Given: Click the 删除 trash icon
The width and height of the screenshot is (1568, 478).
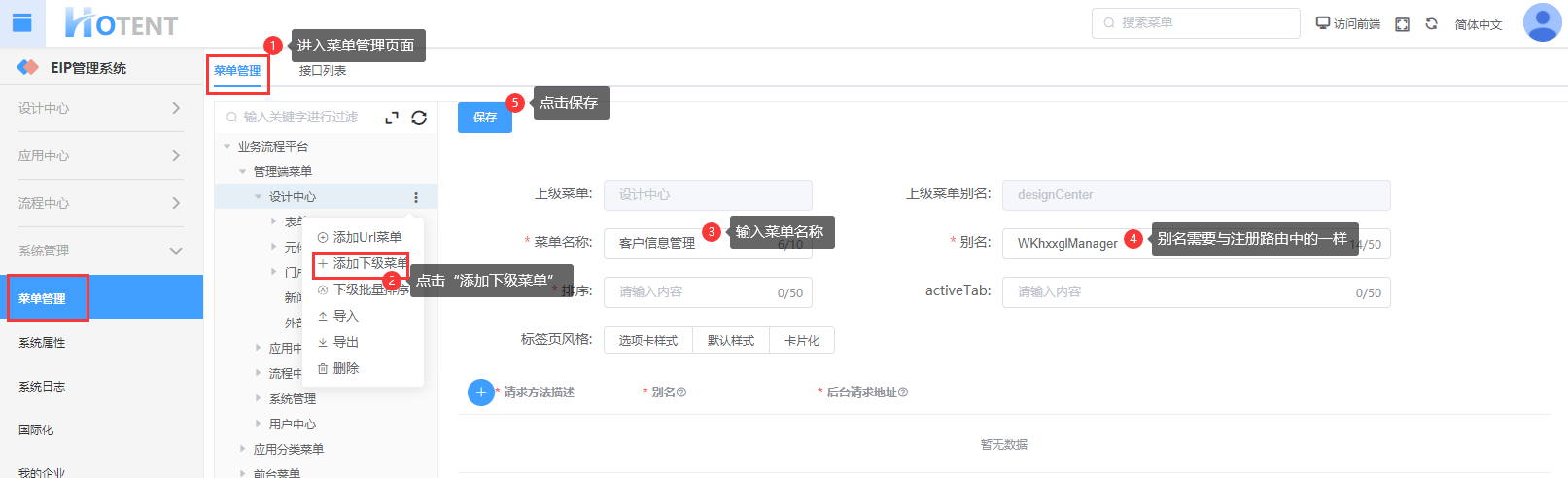Looking at the screenshot, I should coord(323,369).
